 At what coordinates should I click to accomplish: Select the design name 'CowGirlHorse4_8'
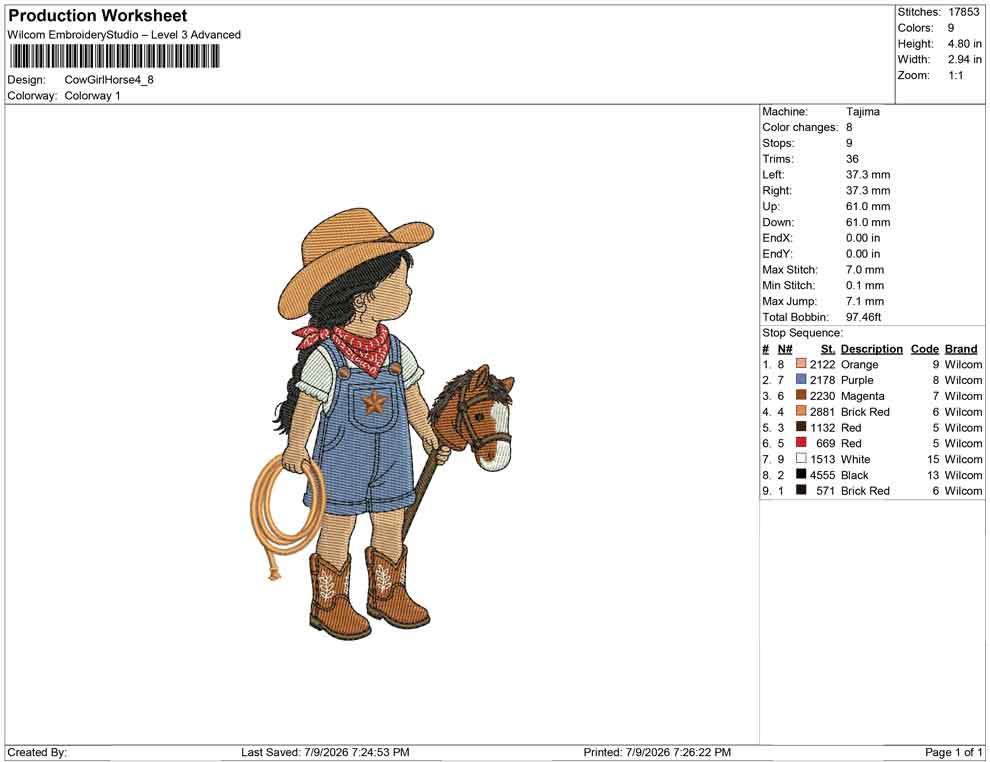point(109,80)
